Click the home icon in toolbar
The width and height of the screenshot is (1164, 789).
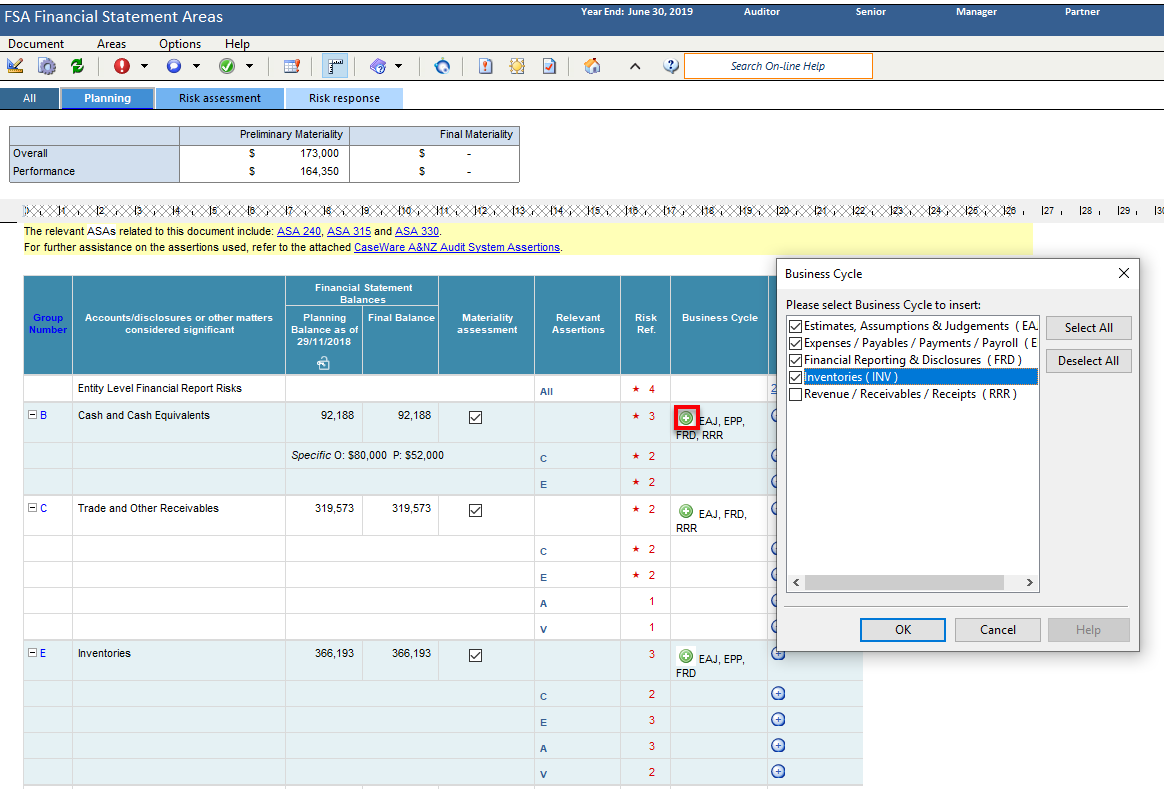pyautogui.click(x=592, y=66)
